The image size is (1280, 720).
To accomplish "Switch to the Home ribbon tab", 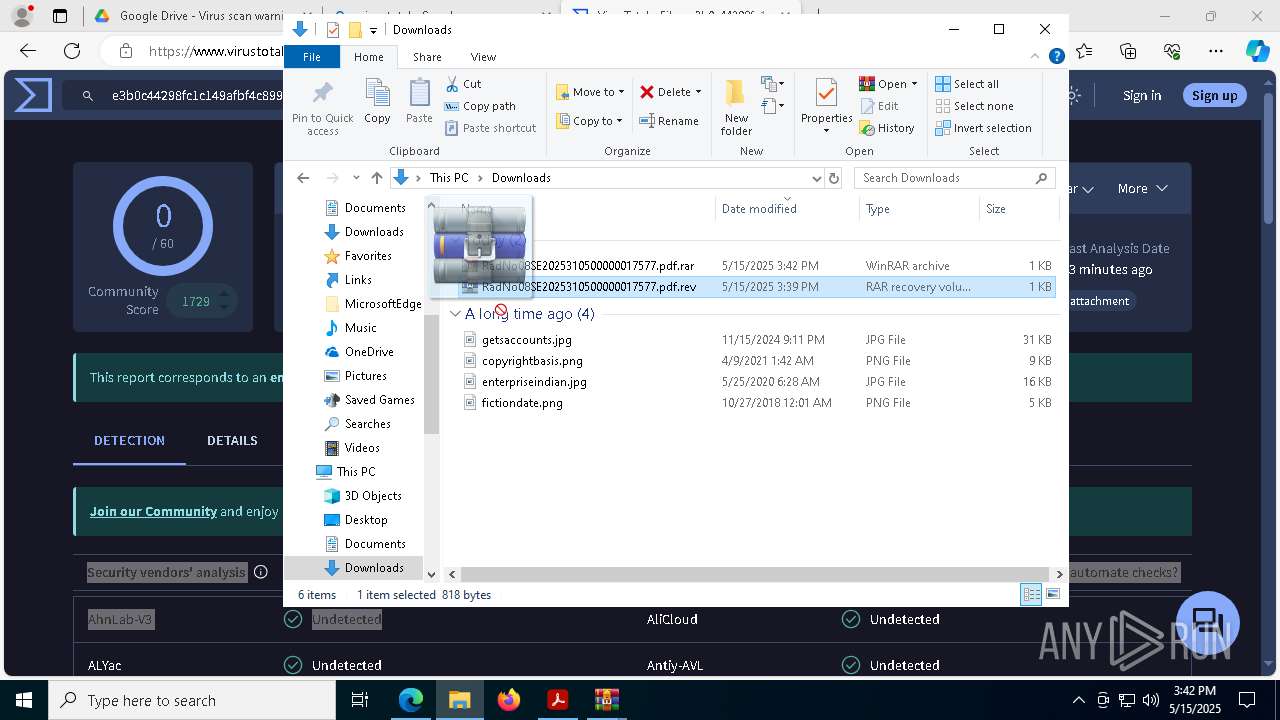I will tap(368, 57).
